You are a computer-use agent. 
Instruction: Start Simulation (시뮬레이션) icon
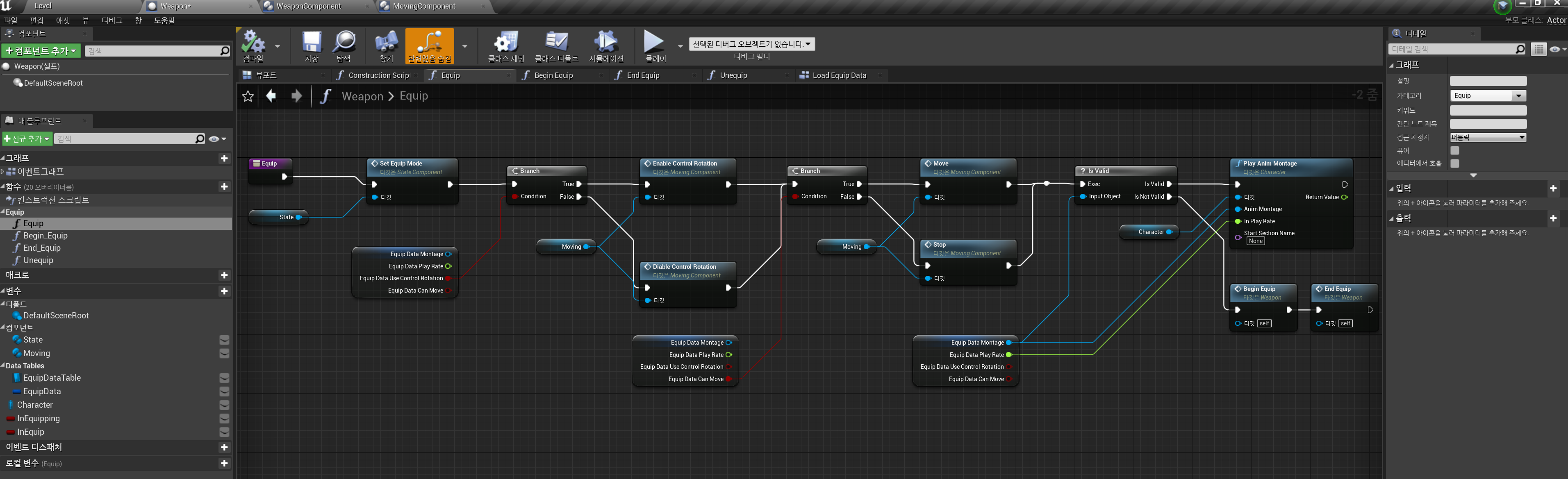click(x=606, y=45)
